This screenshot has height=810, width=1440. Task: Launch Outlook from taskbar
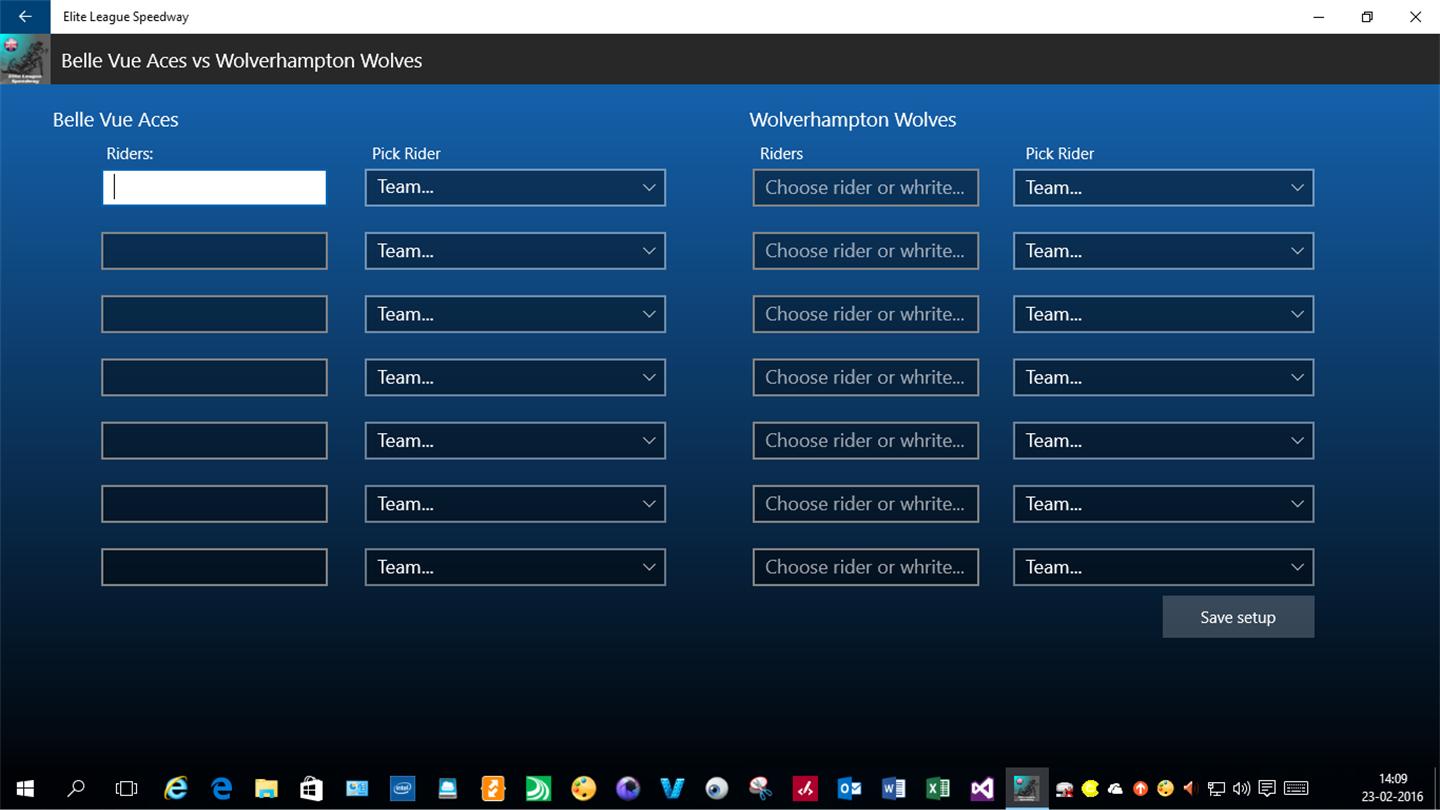pyautogui.click(x=850, y=789)
